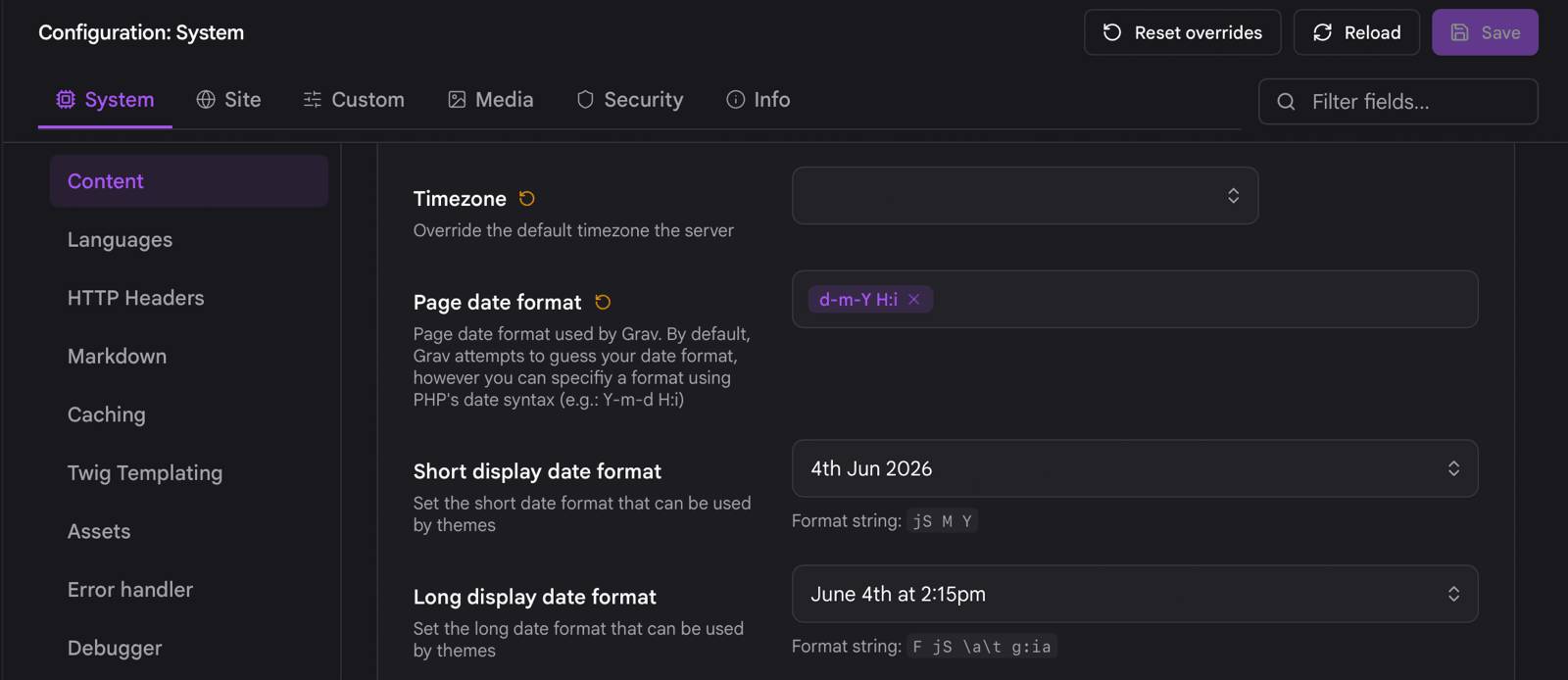Viewport: 1568px width, 680px height.
Task: Open the Error handler sidebar section
Action: (x=189, y=590)
